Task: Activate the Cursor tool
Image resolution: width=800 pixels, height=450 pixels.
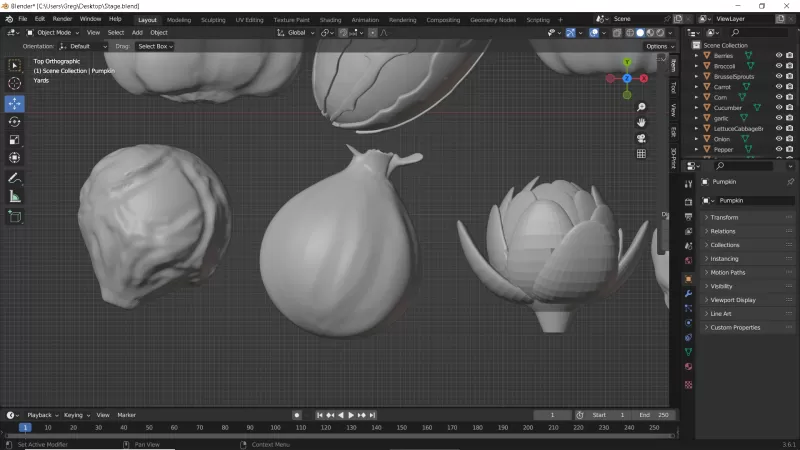Action: click(x=15, y=83)
